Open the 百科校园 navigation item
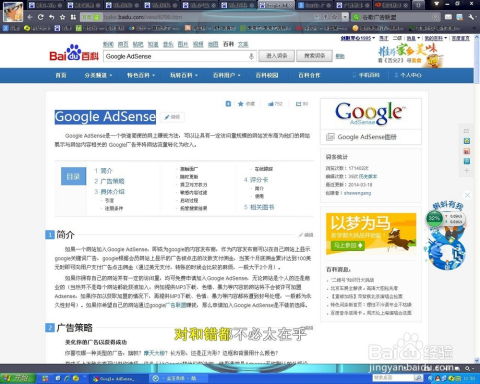This screenshot has height=384, width=480. tap(267, 76)
